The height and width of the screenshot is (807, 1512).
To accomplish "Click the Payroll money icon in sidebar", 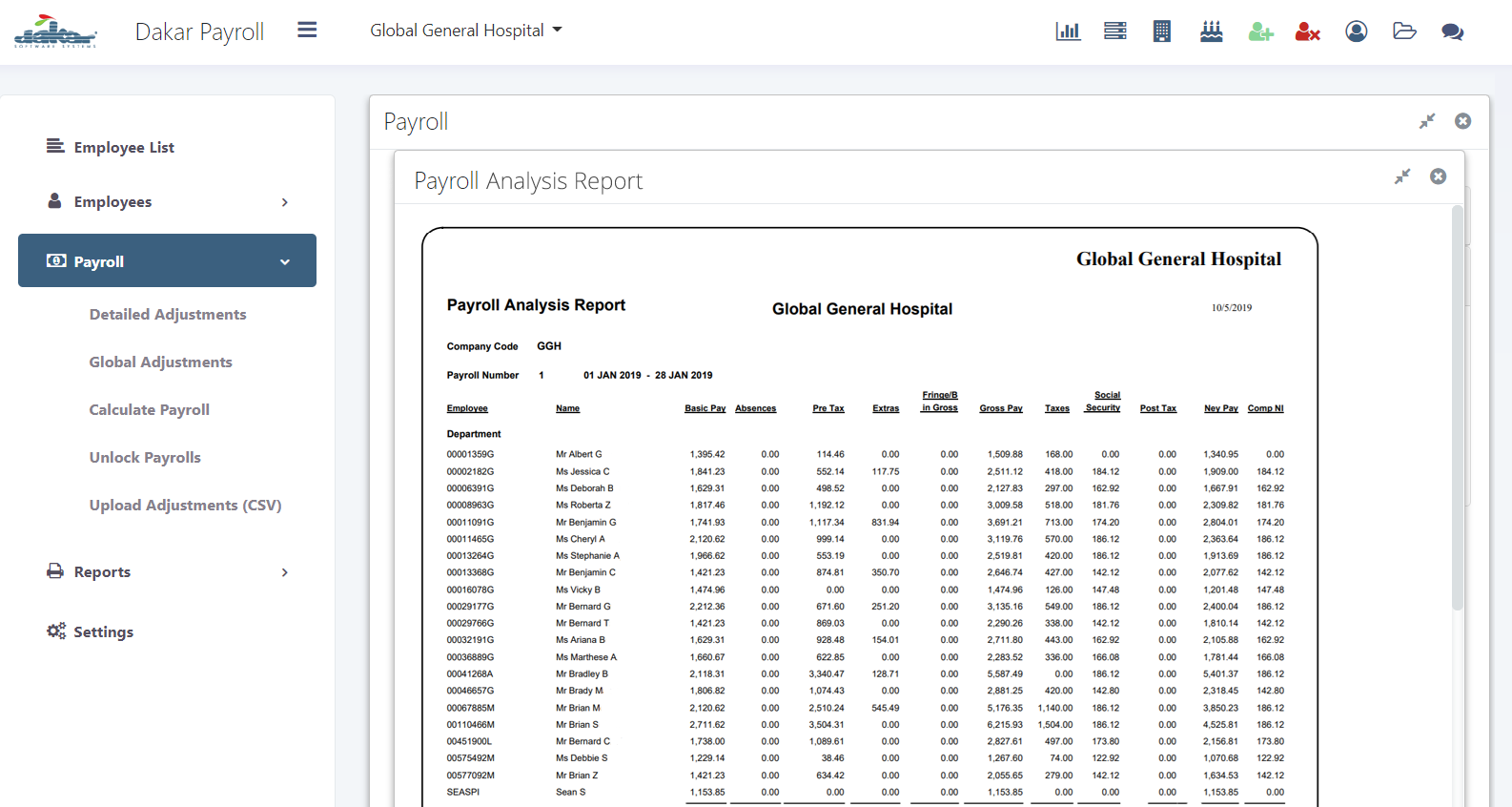I will (x=56, y=260).
